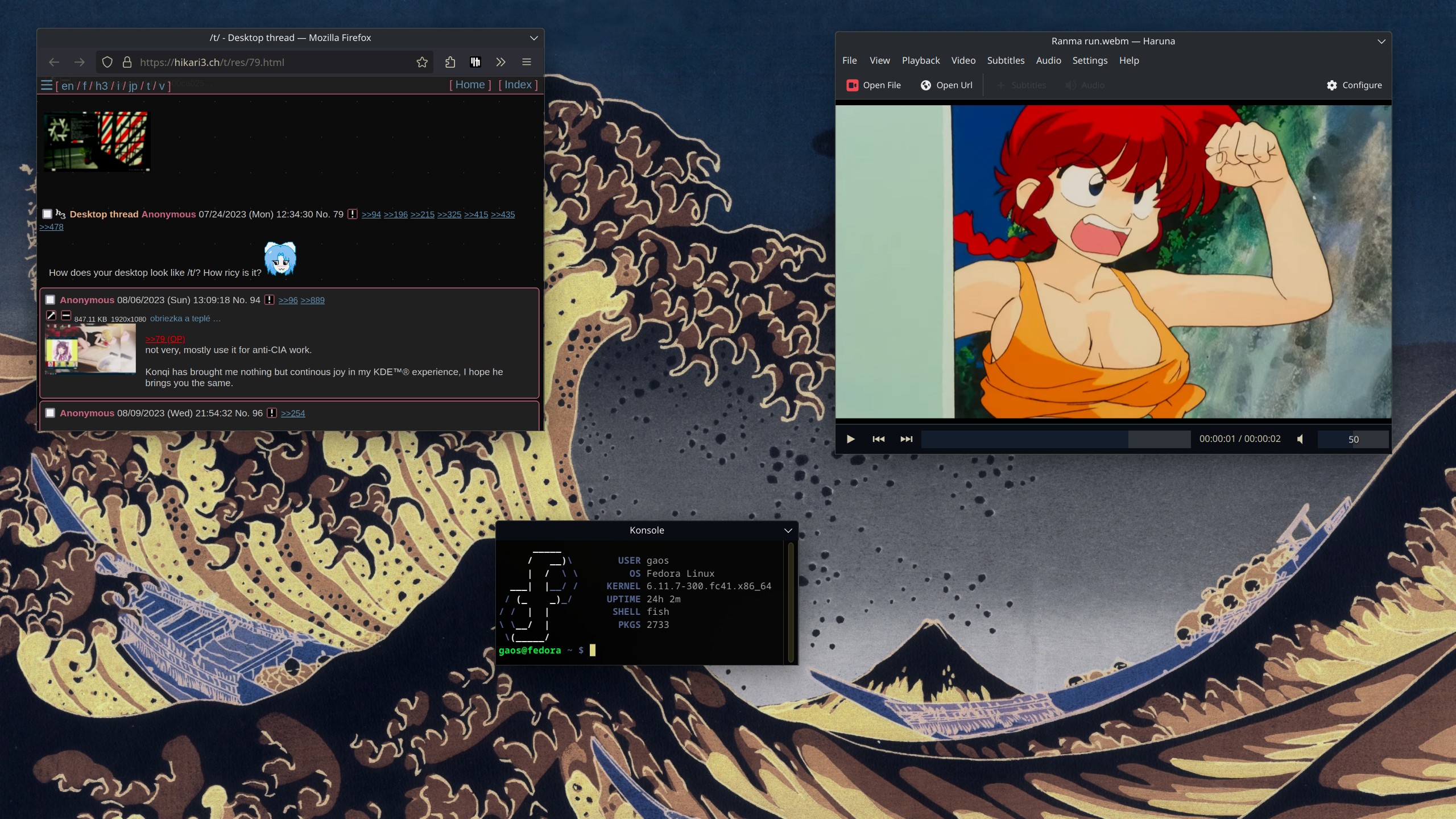Go to previous file in Haruna
This screenshot has width=1456, height=819.
[878, 439]
